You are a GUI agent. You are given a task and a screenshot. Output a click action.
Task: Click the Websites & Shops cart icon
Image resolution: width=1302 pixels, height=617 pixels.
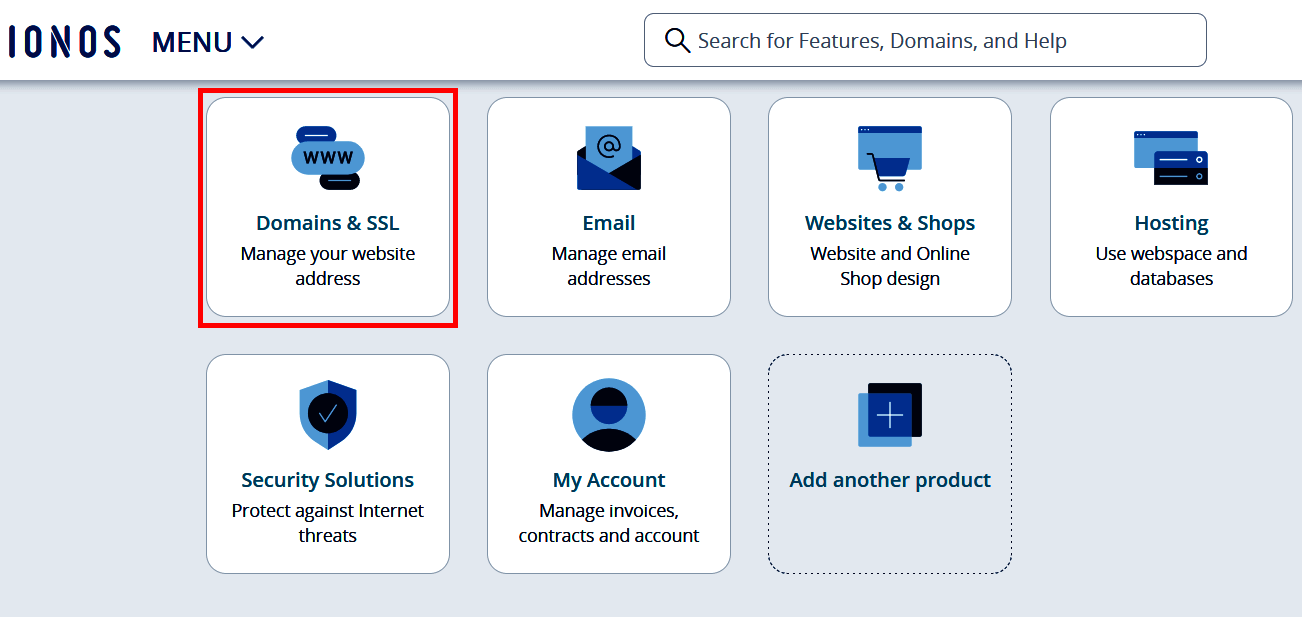coord(890,158)
